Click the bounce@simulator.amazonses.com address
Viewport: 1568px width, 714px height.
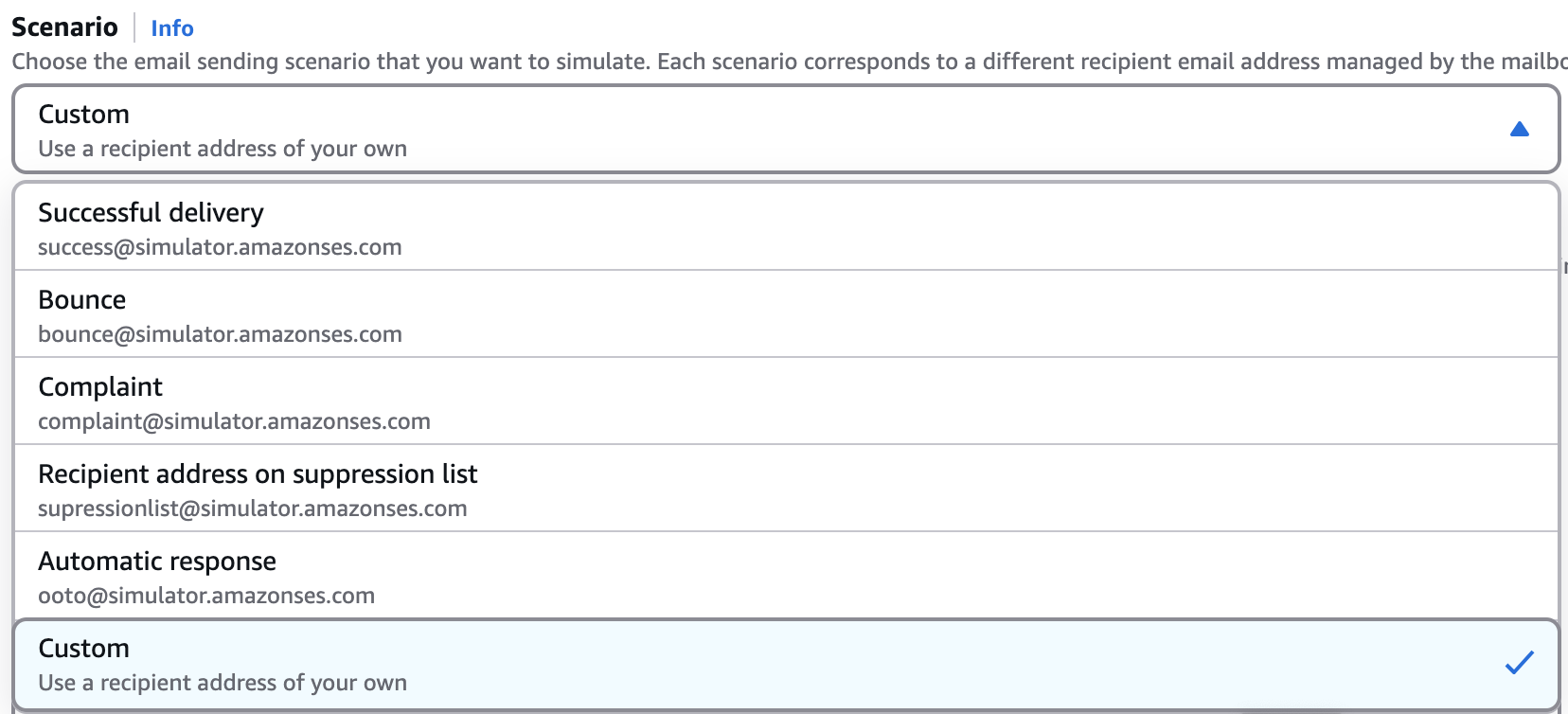click(x=220, y=334)
